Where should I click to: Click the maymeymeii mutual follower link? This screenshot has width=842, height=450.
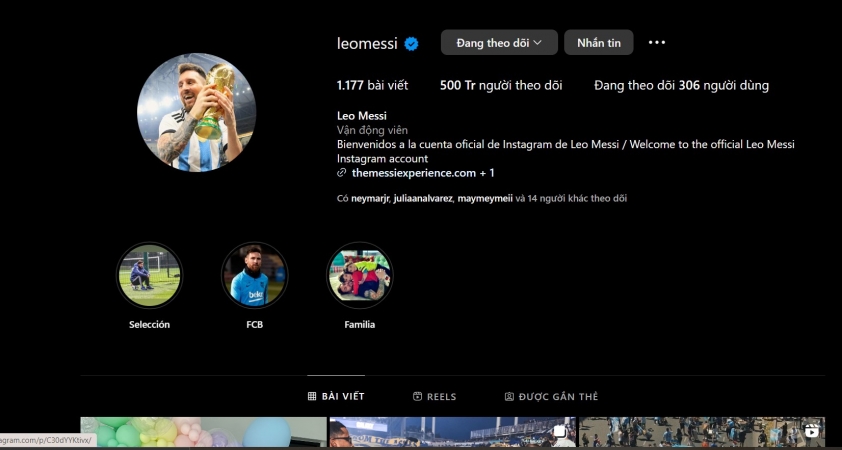(485, 199)
